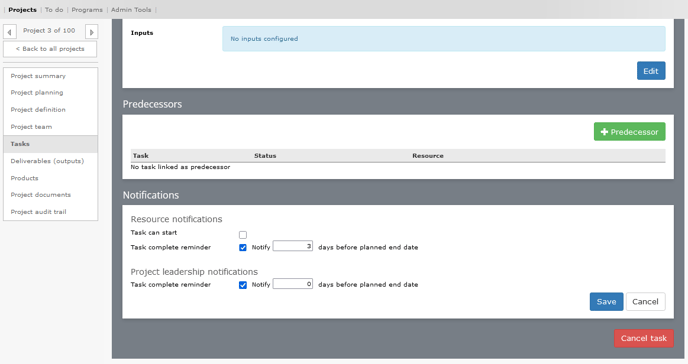Add a new Predecessor
Image resolution: width=688 pixels, height=364 pixels.
629,132
